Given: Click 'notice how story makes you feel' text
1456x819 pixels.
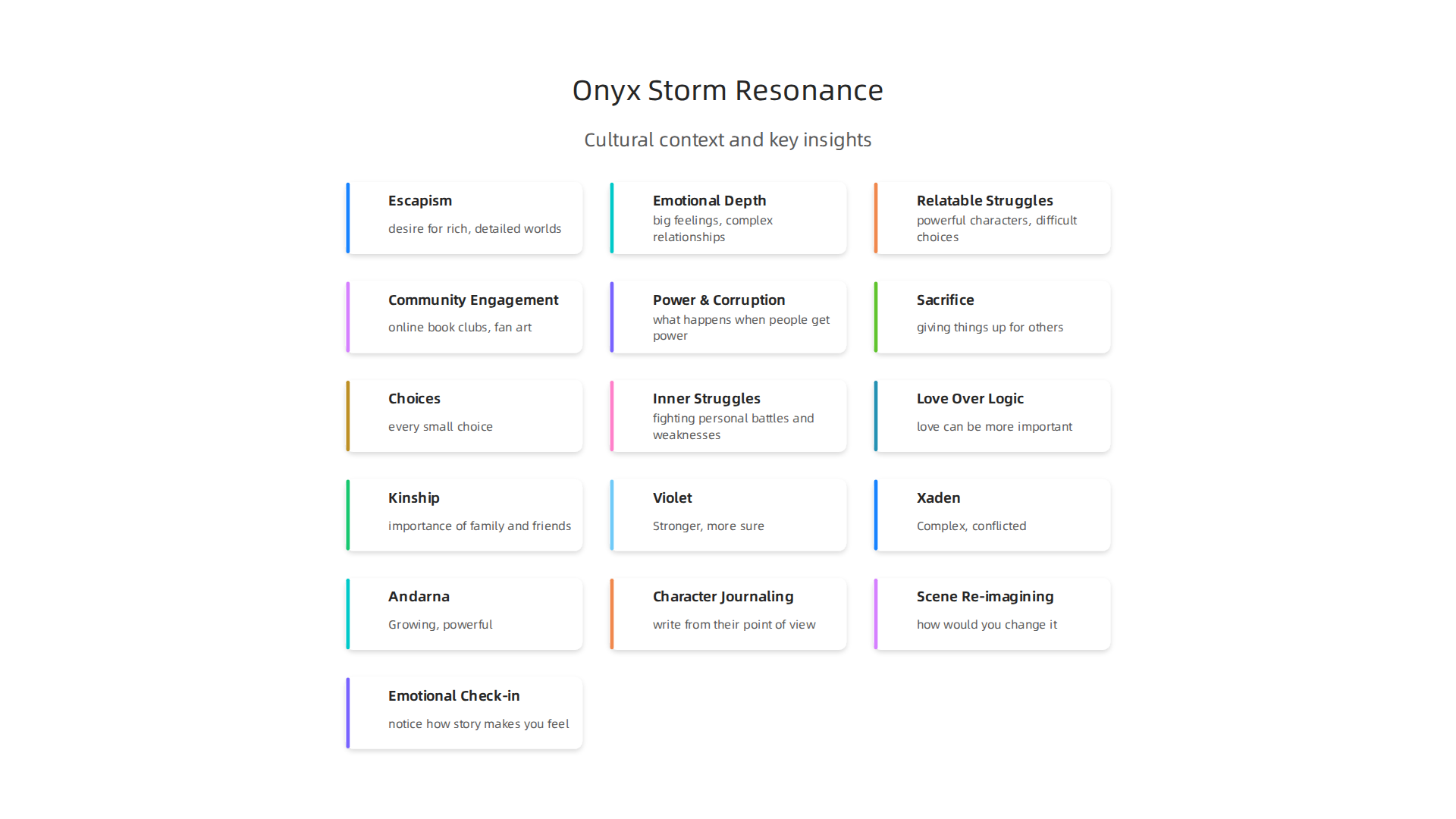Looking at the screenshot, I should (479, 723).
